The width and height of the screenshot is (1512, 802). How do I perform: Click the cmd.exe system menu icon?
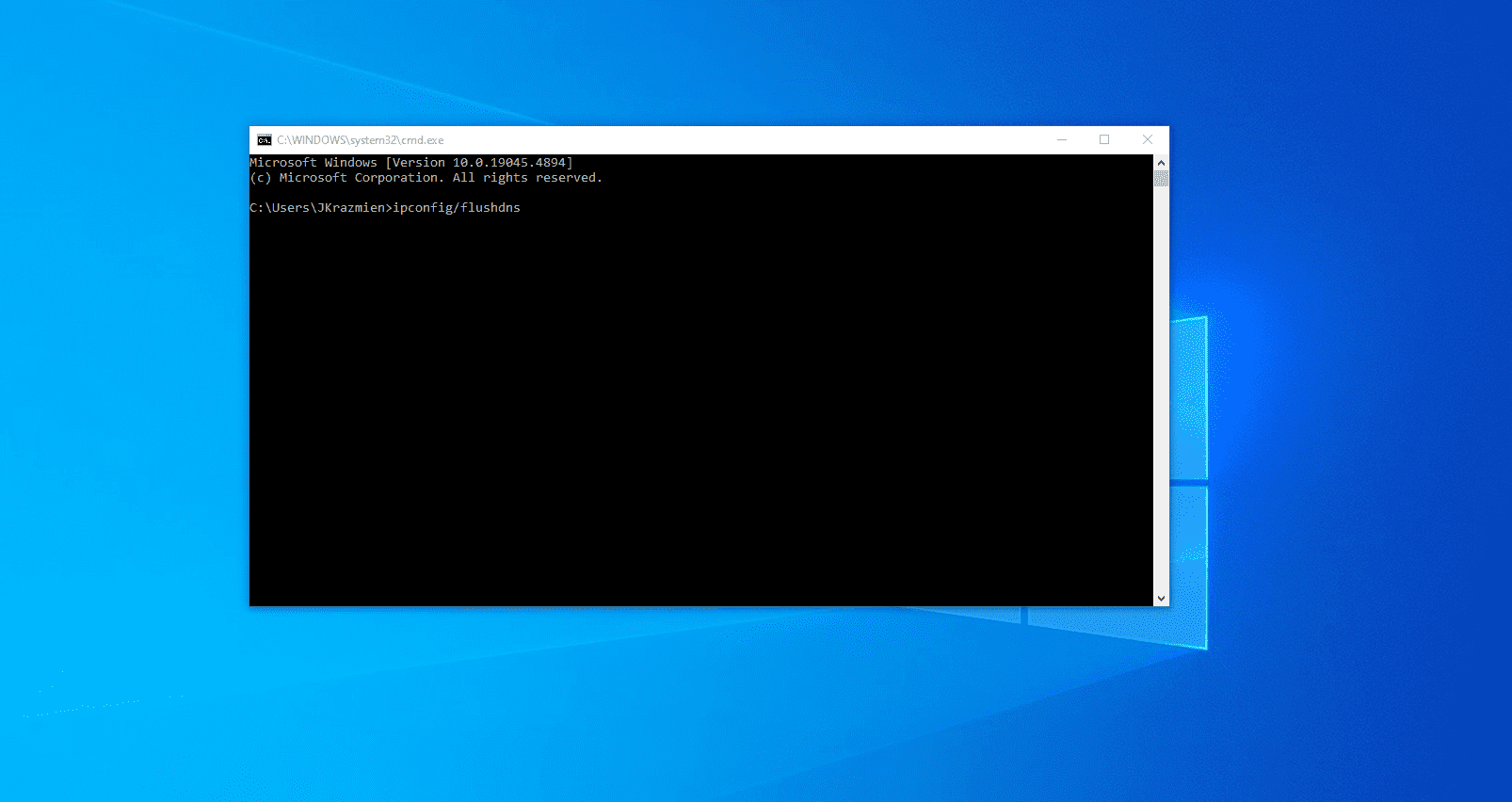point(265,140)
